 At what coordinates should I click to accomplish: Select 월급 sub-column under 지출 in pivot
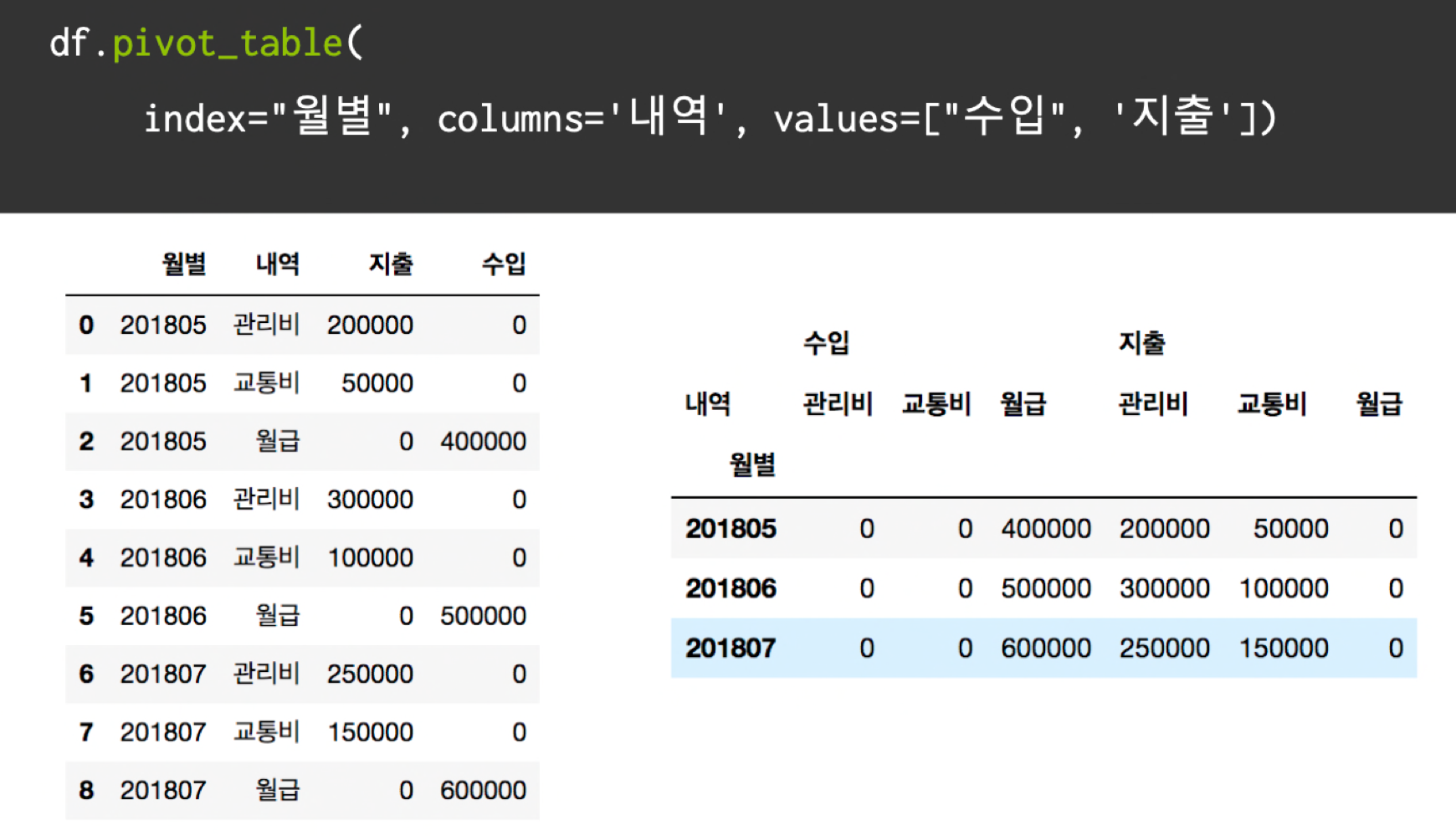[1379, 403]
